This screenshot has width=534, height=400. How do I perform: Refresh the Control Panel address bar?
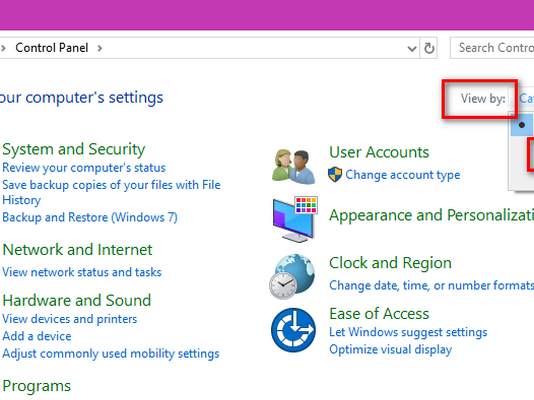point(429,48)
